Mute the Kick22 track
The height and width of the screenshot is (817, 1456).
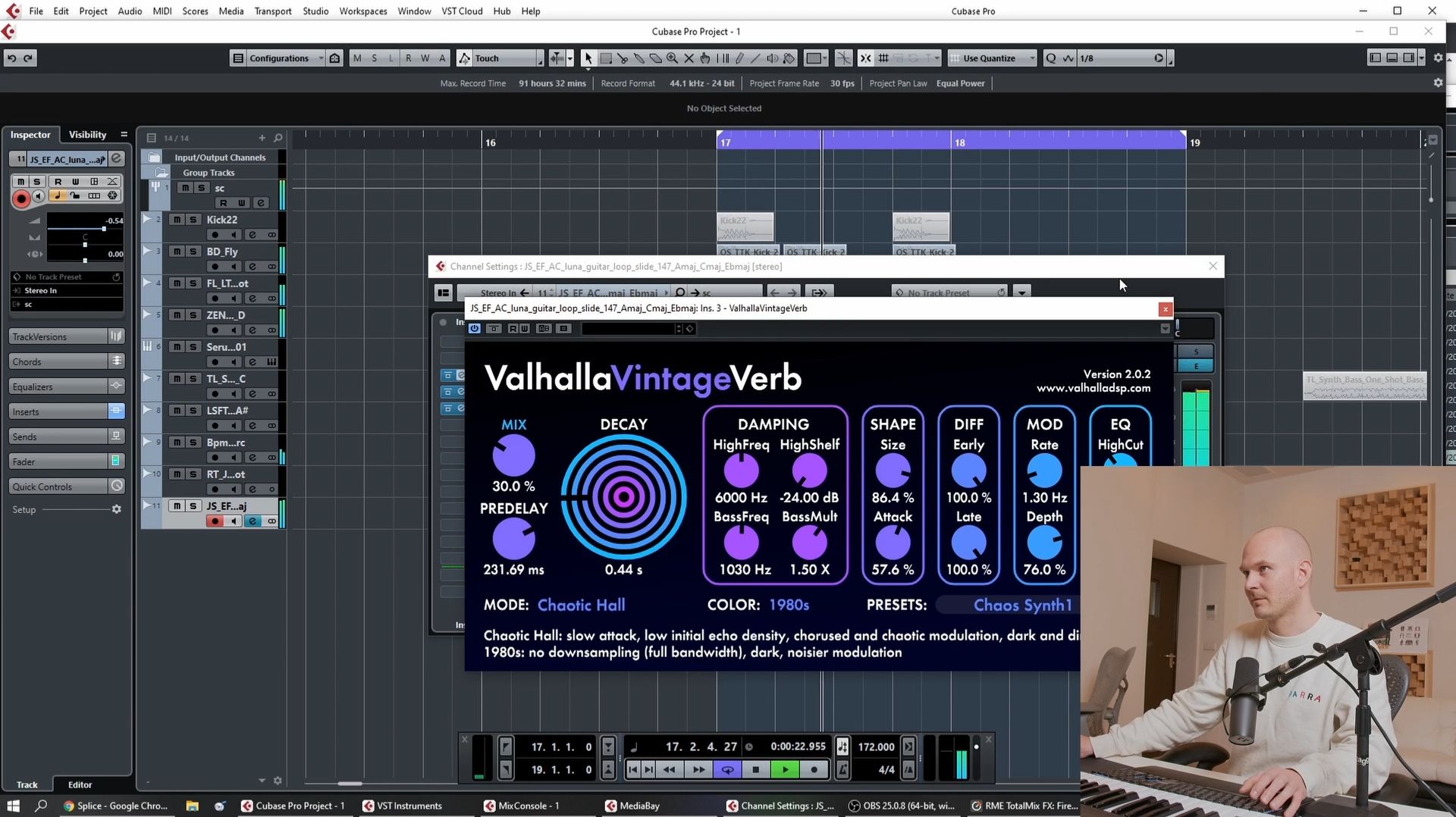177,220
